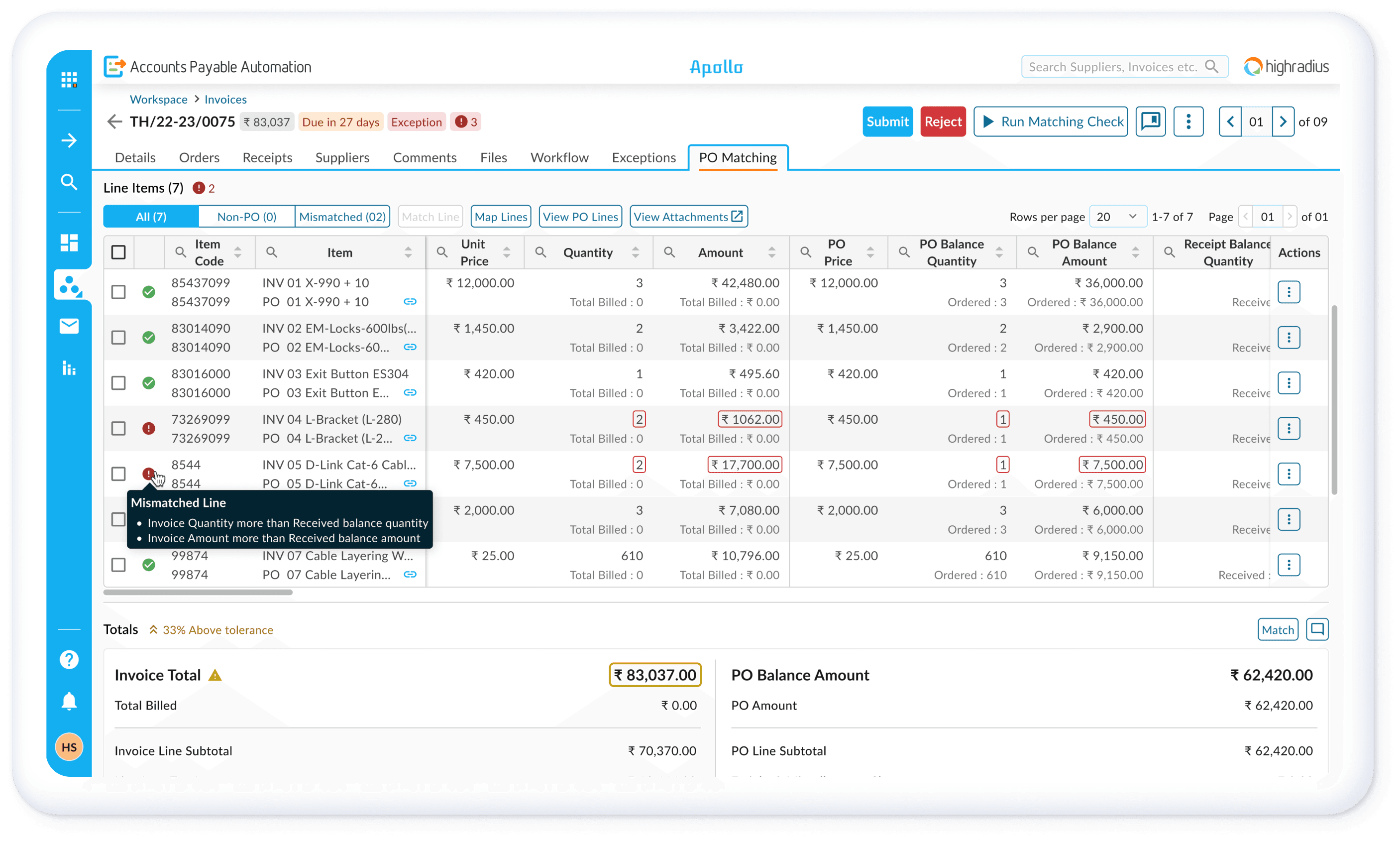The image size is (1400, 841).
Task: Open the sidebar mail envelope icon
Action: [69, 326]
